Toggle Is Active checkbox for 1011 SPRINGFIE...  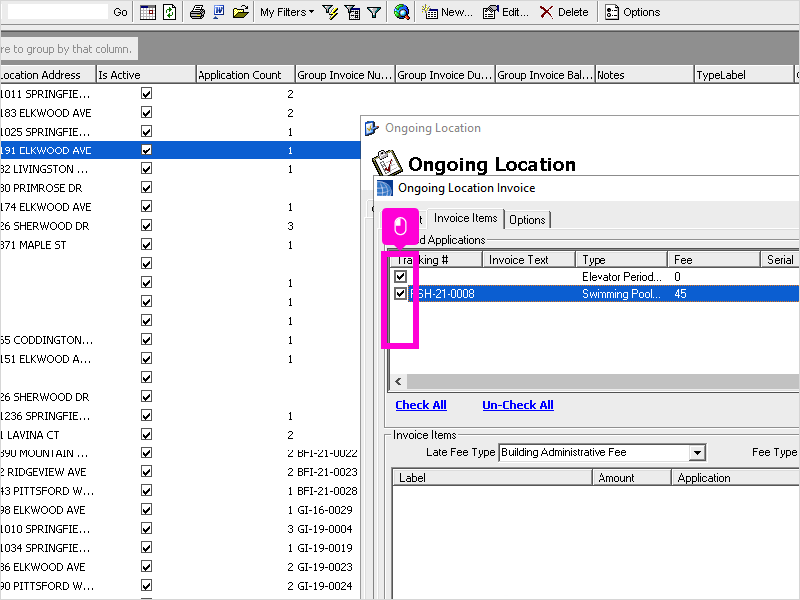click(146, 93)
